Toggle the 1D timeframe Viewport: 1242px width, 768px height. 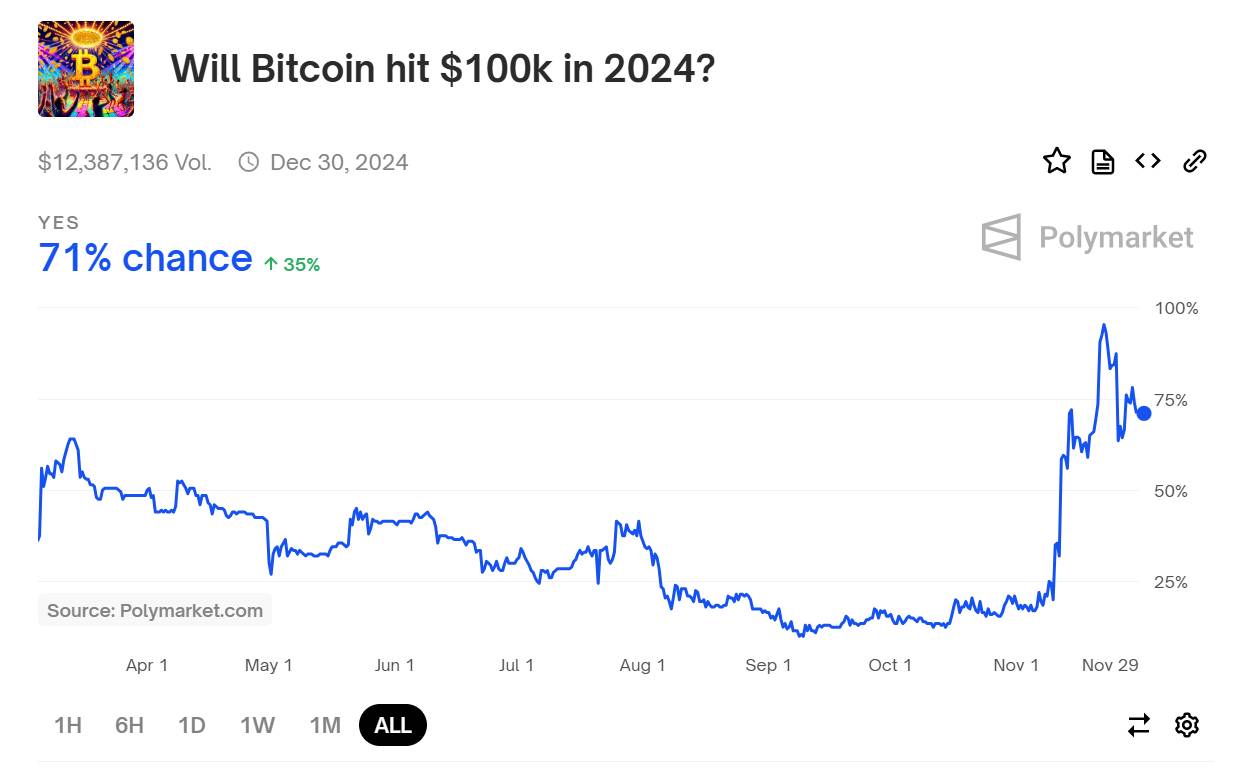coord(192,725)
